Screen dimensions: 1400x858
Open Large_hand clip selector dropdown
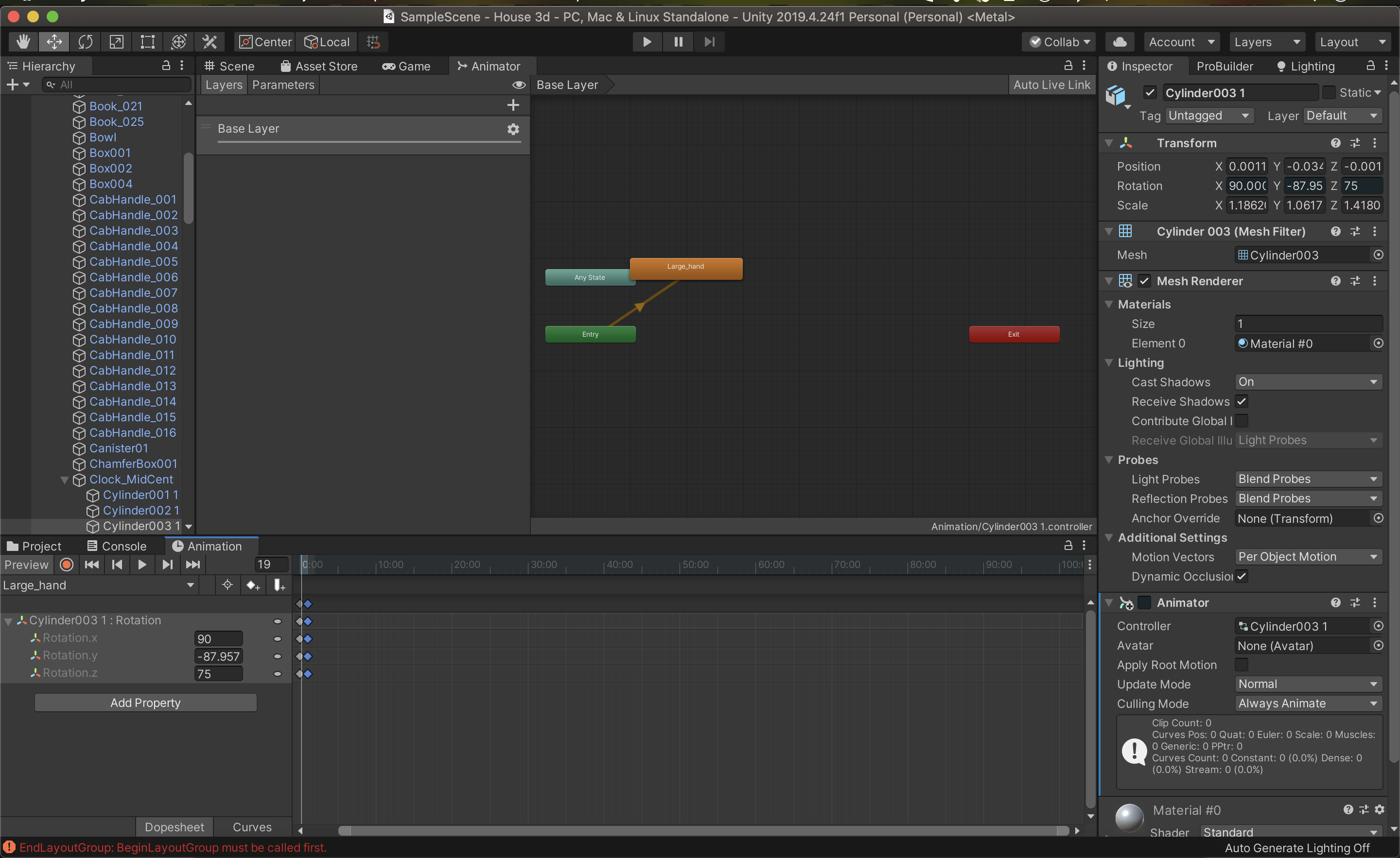[99, 585]
